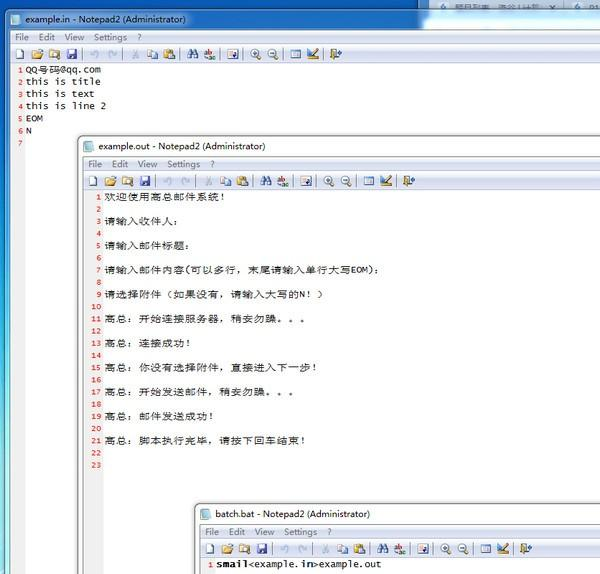The width and height of the screenshot is (600, 574).
Task: Click Open file icon in example.in toolbar
Action: click(x=38, y=54)
